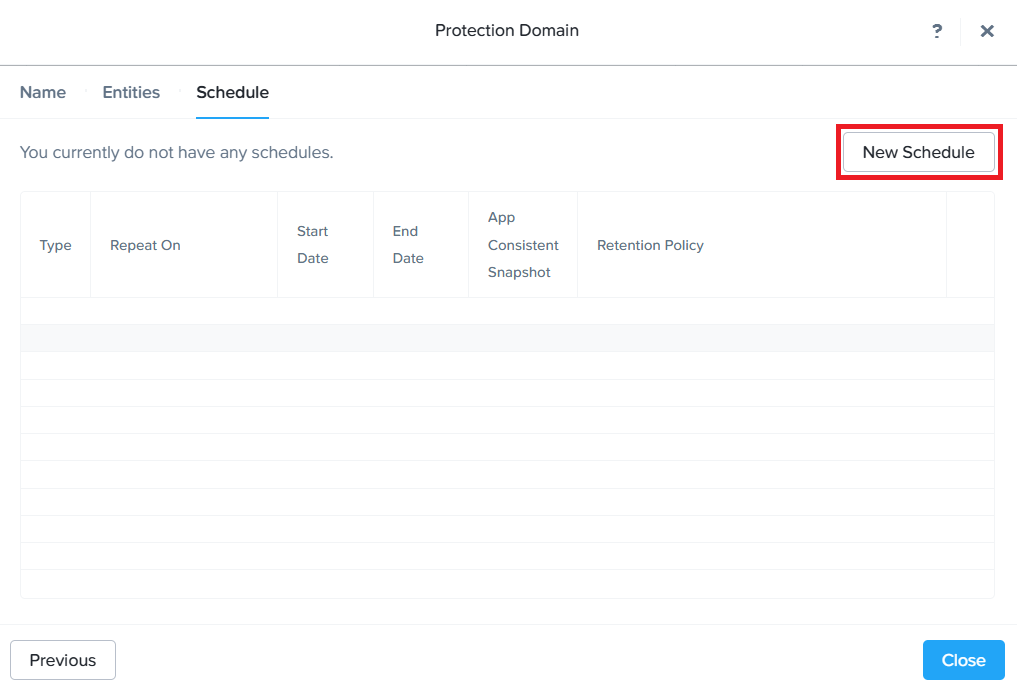1017x693 pixels.
Task: Go to the Entities tab
Action: point(131,92)
